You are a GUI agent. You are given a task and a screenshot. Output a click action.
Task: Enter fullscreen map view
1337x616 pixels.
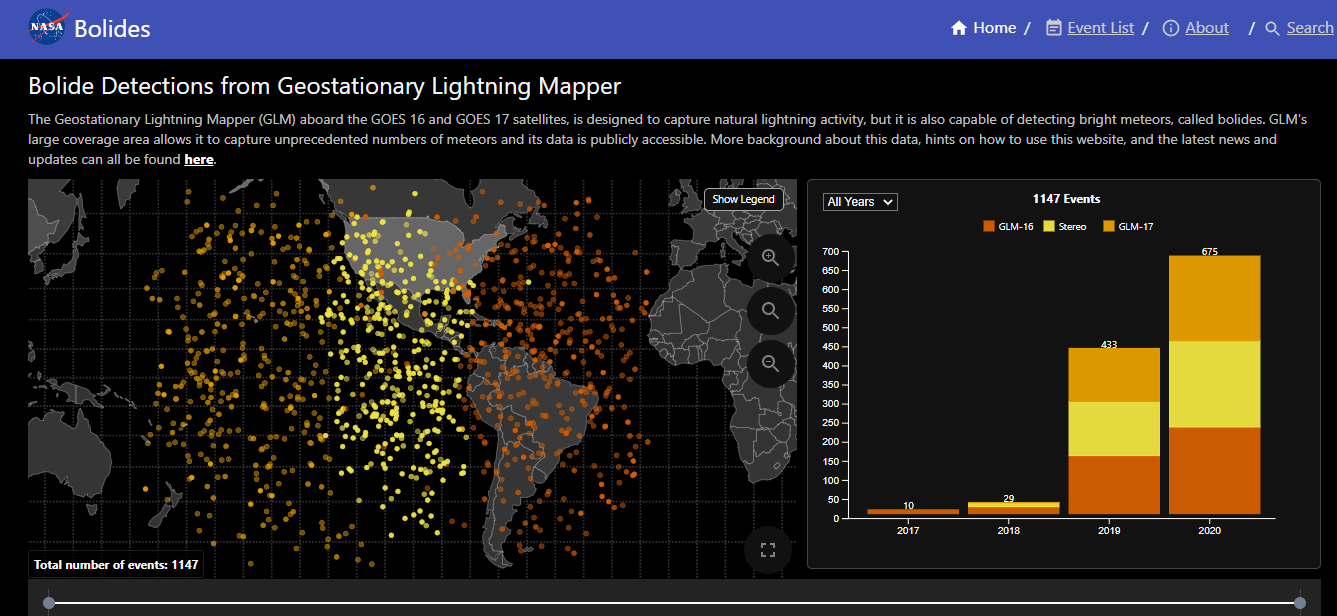coord(768,549)
